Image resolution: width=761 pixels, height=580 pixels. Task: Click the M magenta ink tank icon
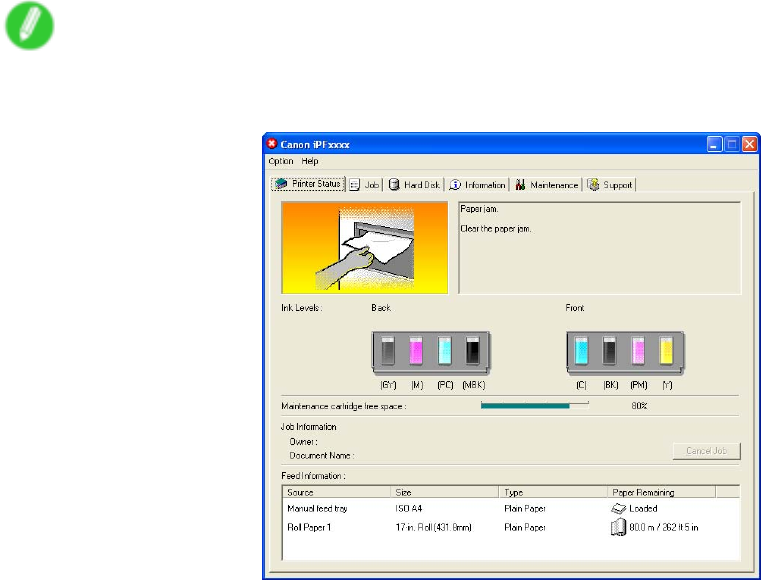point(416,350)
